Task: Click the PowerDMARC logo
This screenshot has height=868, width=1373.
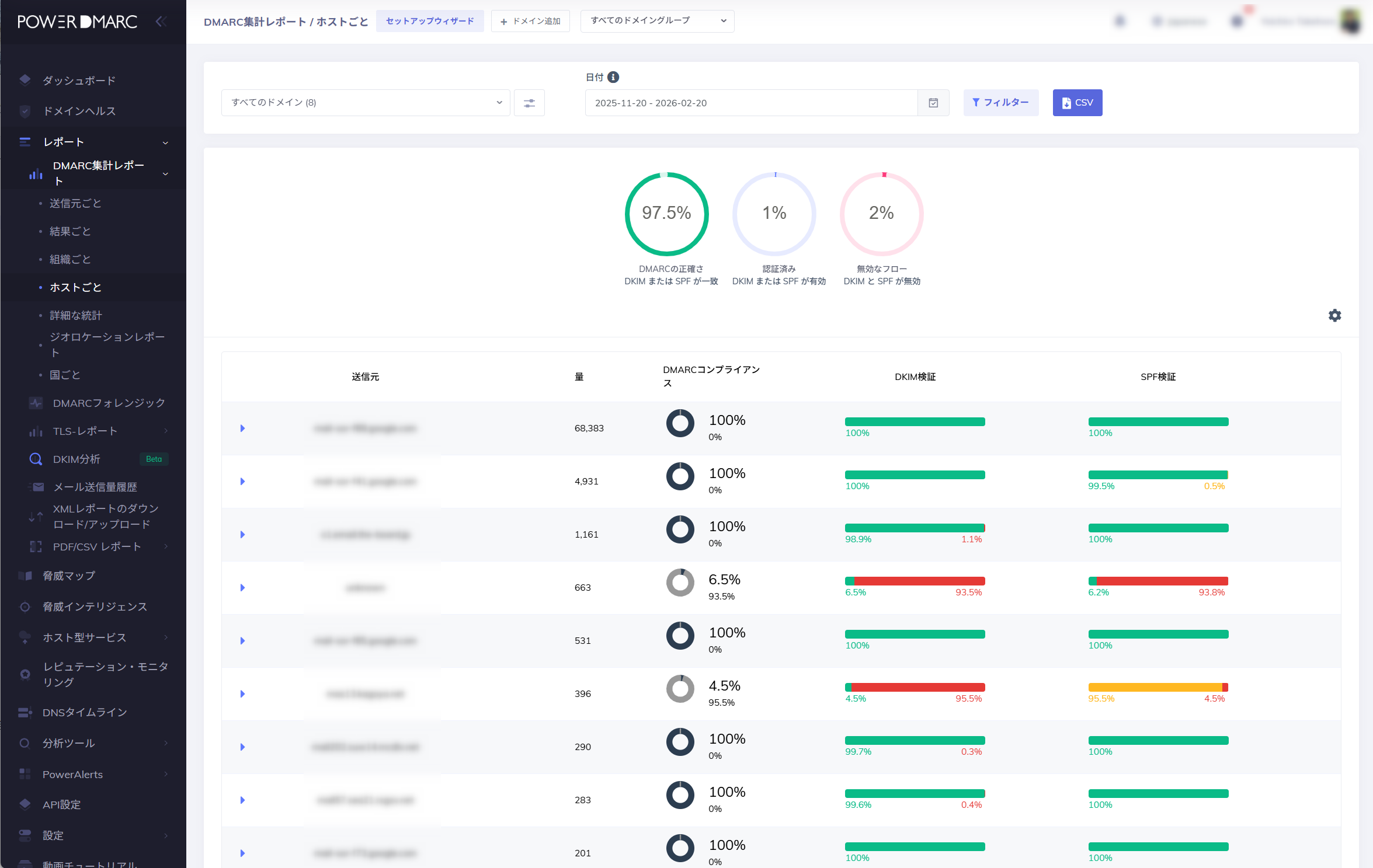Action: pyautogui.click(x=77, y=22)
